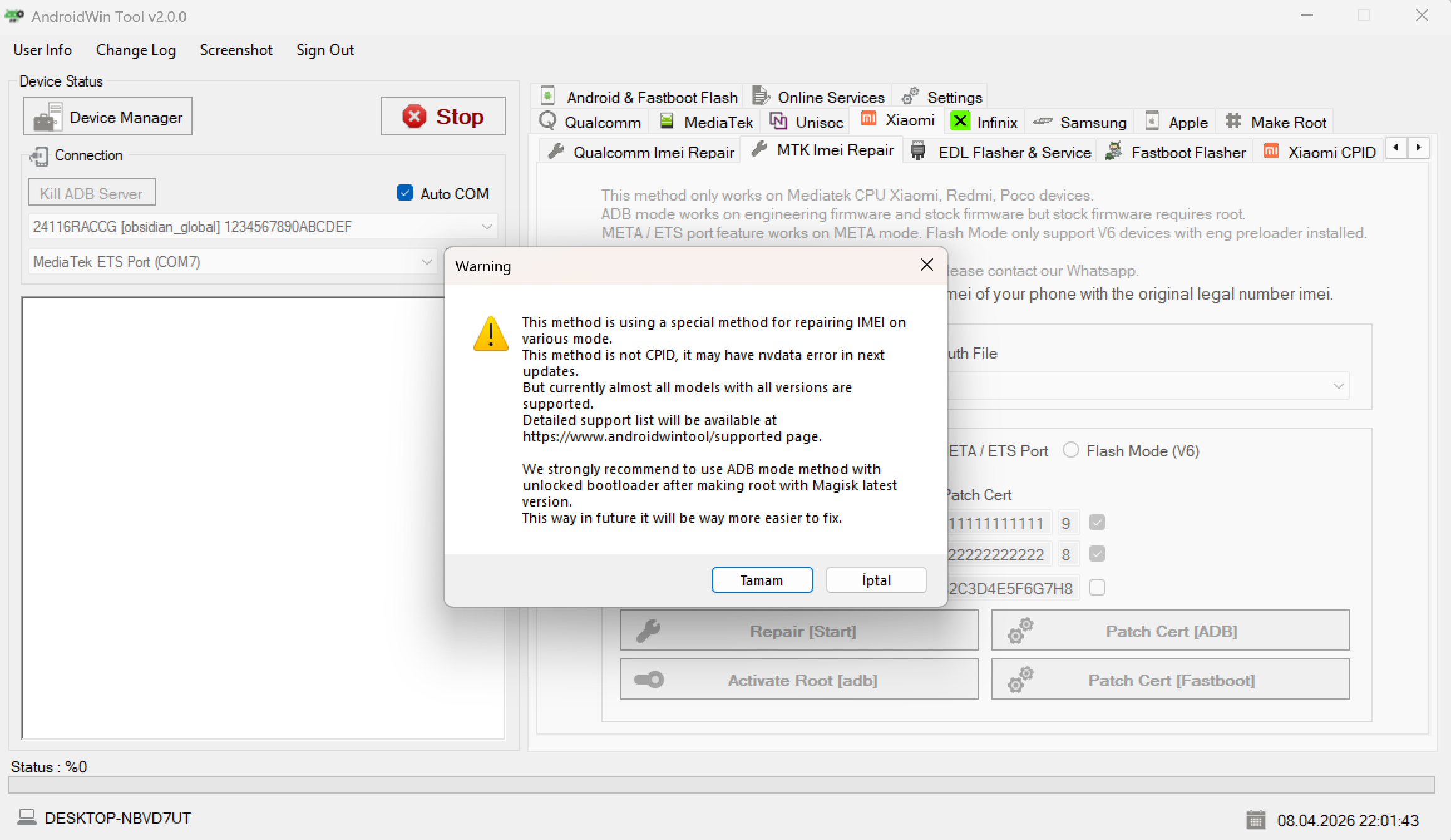Open the Apple brand icon
Screen dimensions: 1451x840
pos(1151,121)
